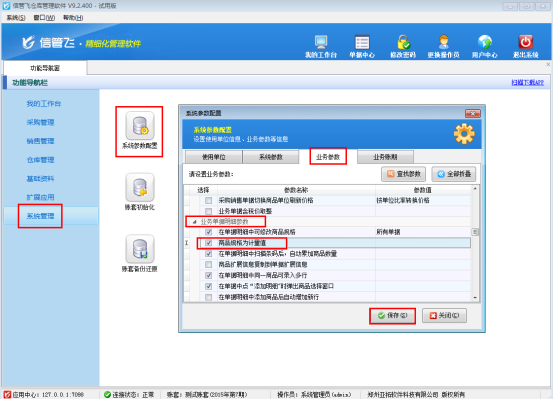Switch to the 系统参数 tab
This screenshot has height=399, width=554.
pyautogui.click(x=271, y=157)
